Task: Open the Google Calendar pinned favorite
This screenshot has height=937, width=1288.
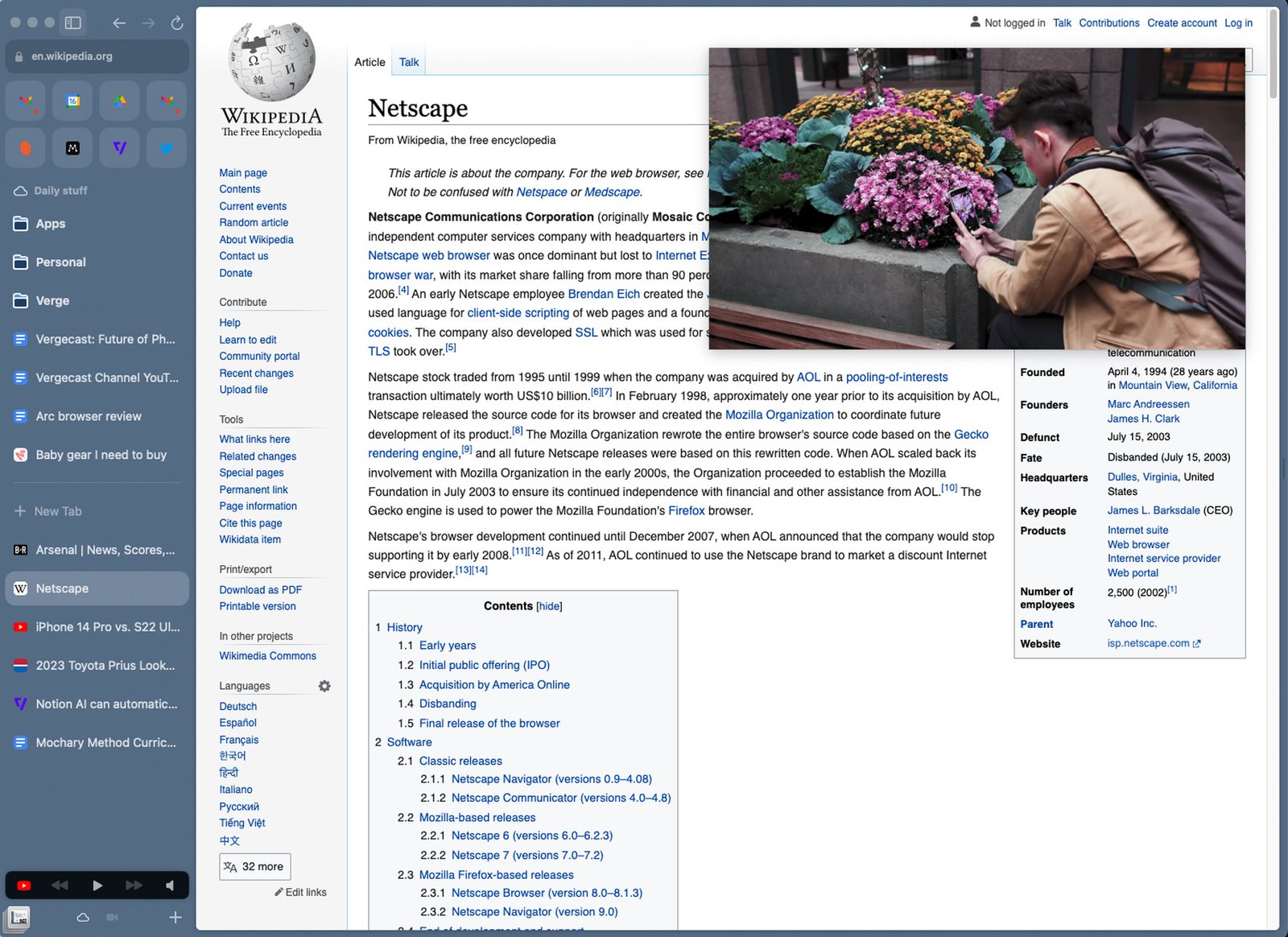Action: tap(72, 101)
